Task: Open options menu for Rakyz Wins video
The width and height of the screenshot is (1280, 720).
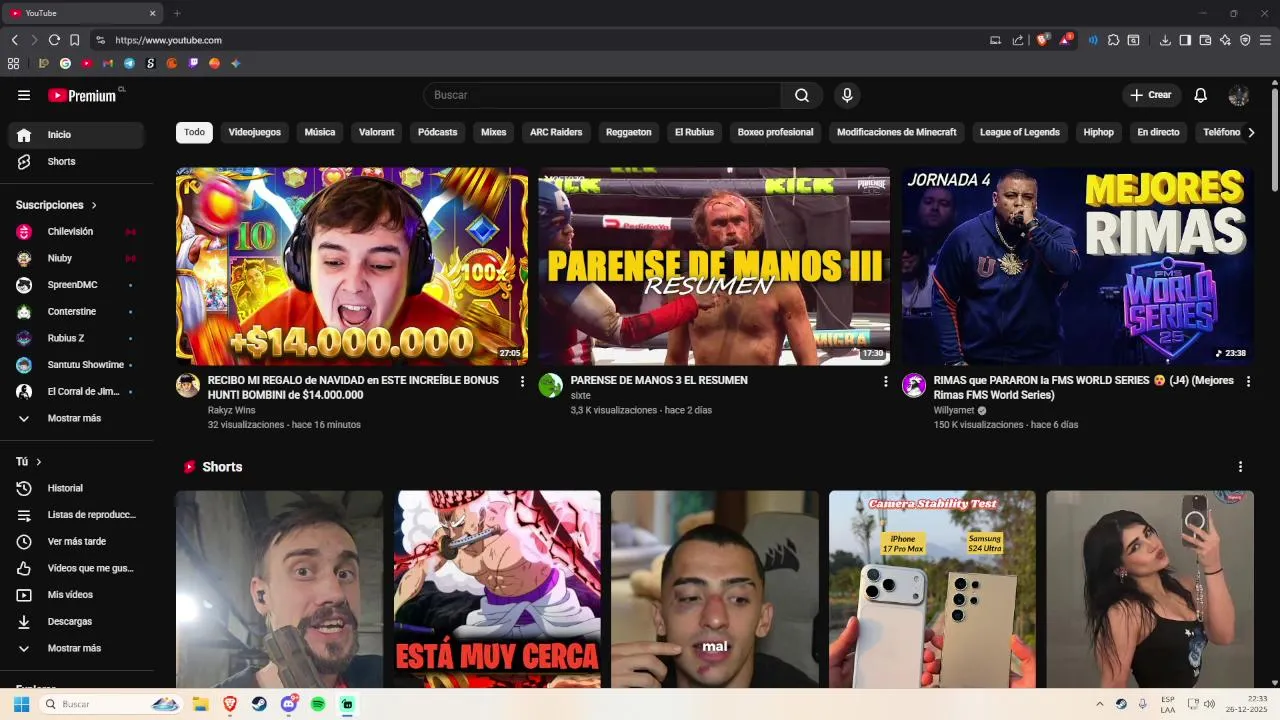Action: (522, 381)
